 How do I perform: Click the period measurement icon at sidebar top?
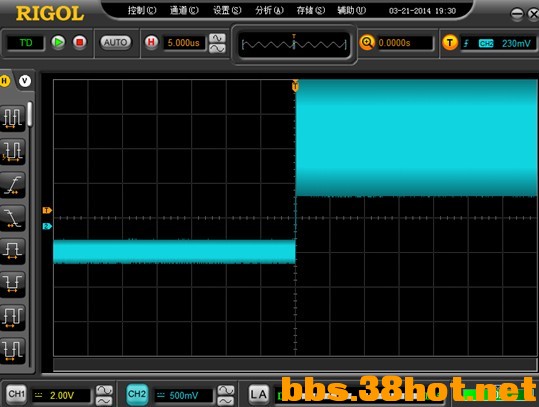coord(13,119)
